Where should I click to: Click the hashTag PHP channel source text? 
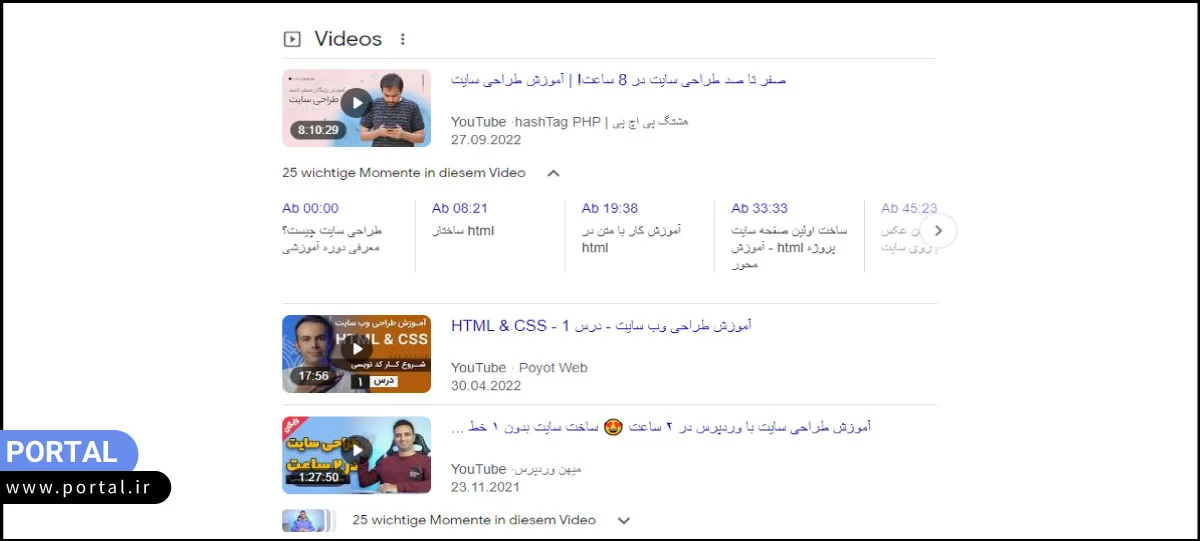(601, 122)
